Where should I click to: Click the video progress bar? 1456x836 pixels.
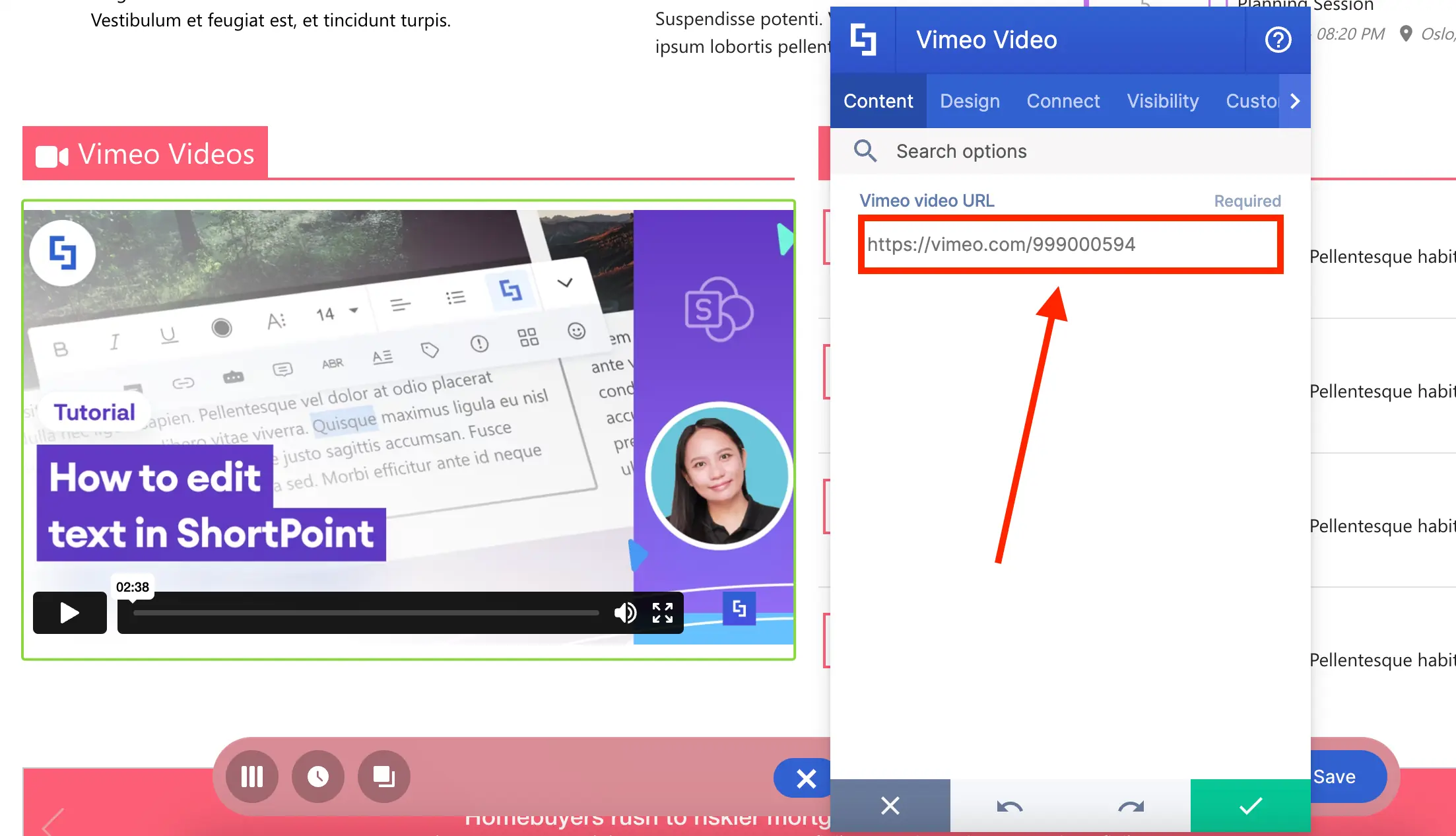tap(366, 613)
